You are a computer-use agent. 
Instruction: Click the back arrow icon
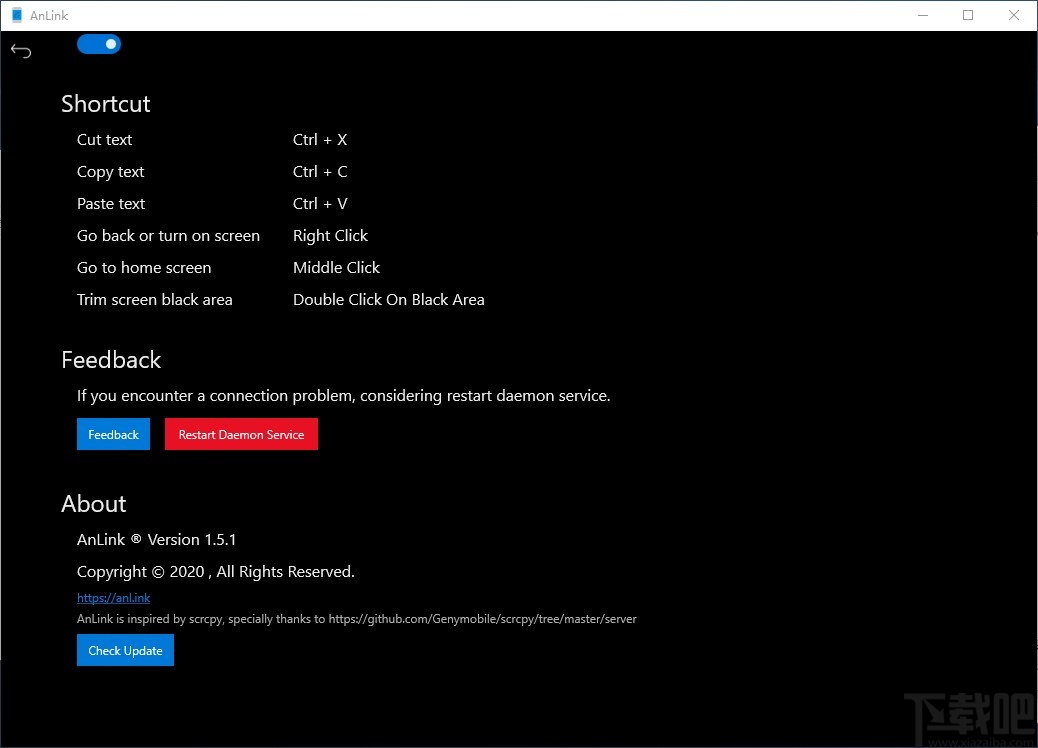[x=21, y=51]
